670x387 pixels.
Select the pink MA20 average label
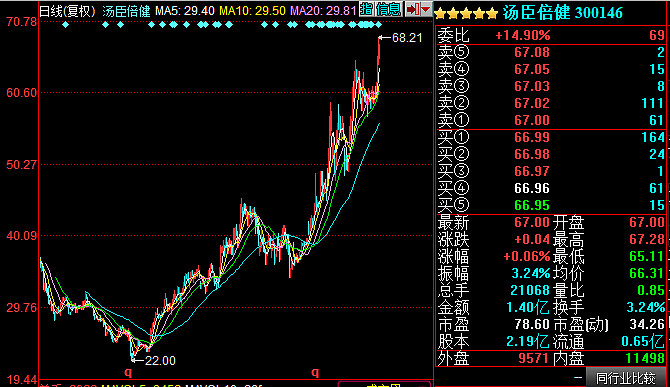click(x=323, y=11)
